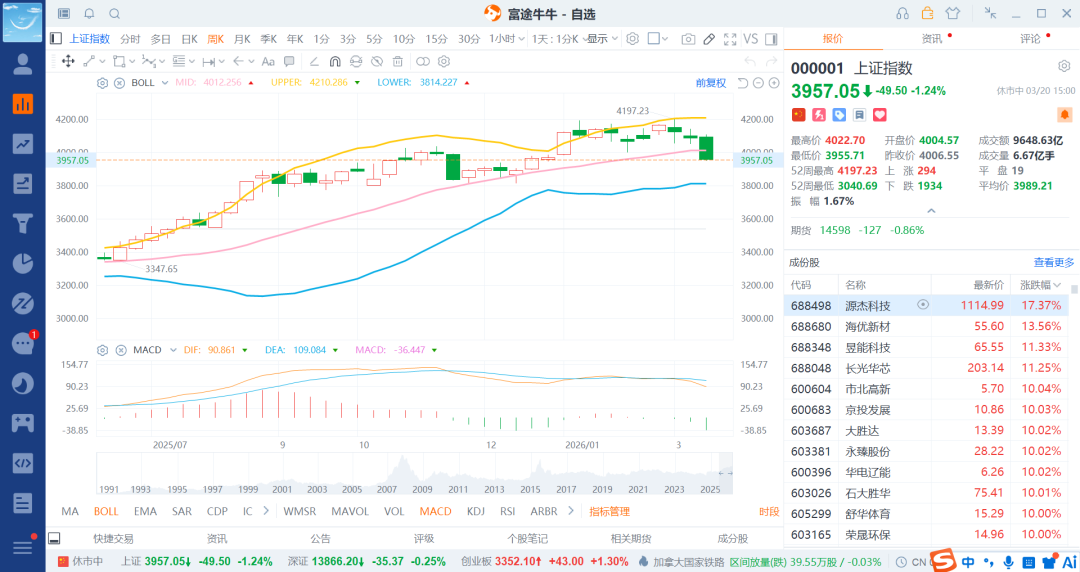Show more main indicators after IC
1080x572 pixels.
266,511
